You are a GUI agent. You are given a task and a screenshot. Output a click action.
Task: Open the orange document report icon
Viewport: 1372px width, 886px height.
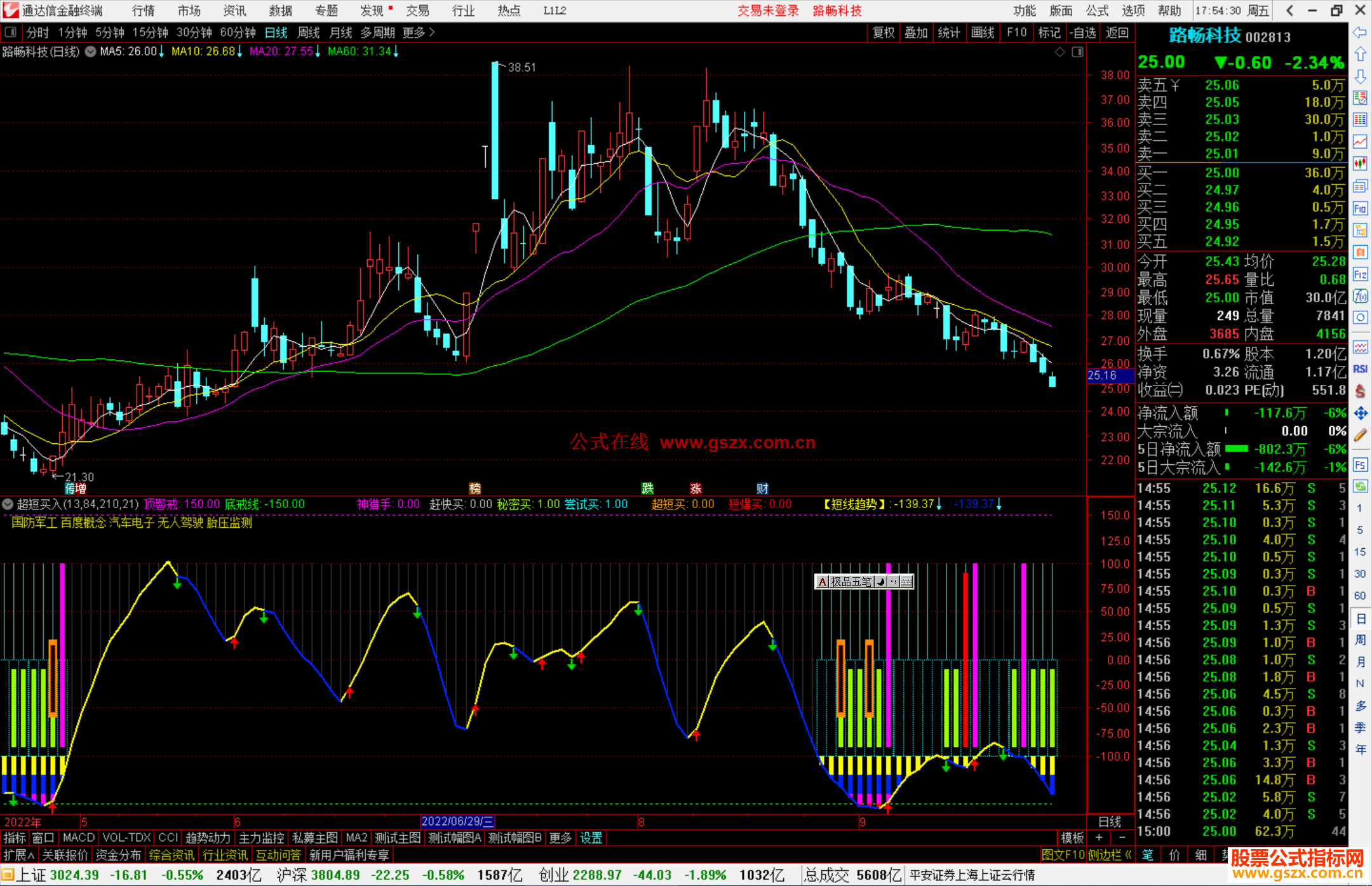(x=1360, y=252)
